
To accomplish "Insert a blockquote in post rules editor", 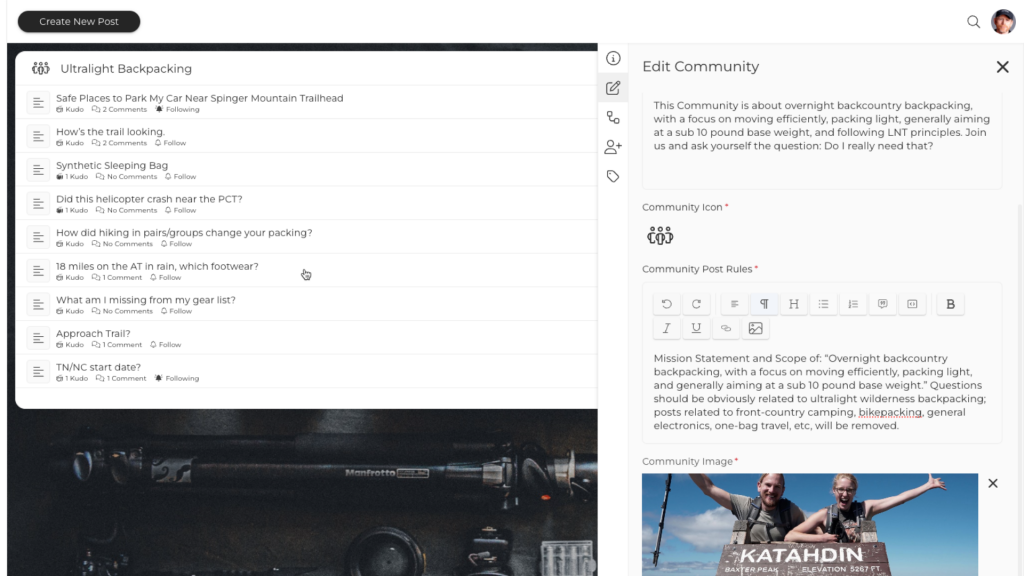I will [882, 304].
